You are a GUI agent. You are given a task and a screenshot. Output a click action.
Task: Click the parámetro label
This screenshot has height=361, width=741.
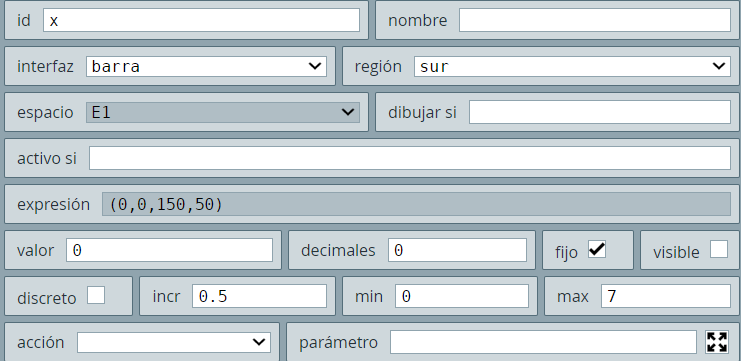click(x=338, y=343)
